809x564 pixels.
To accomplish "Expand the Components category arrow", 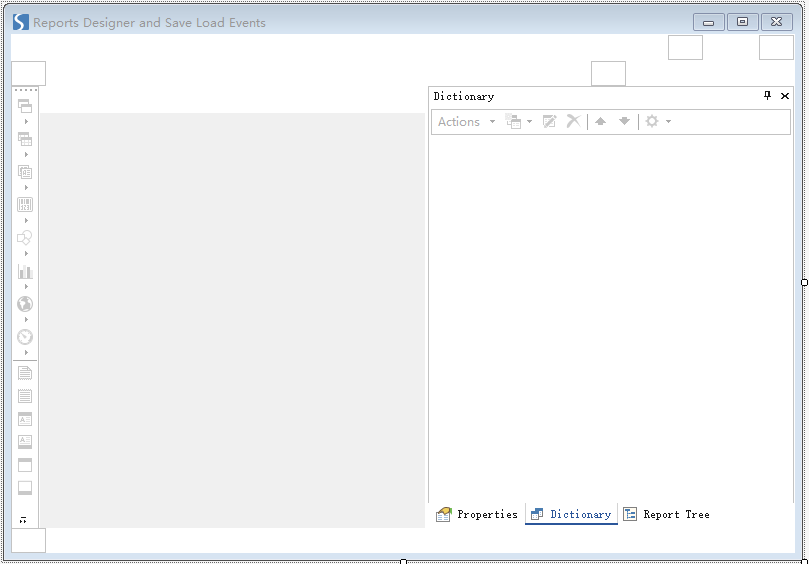I will pos(26,188).
